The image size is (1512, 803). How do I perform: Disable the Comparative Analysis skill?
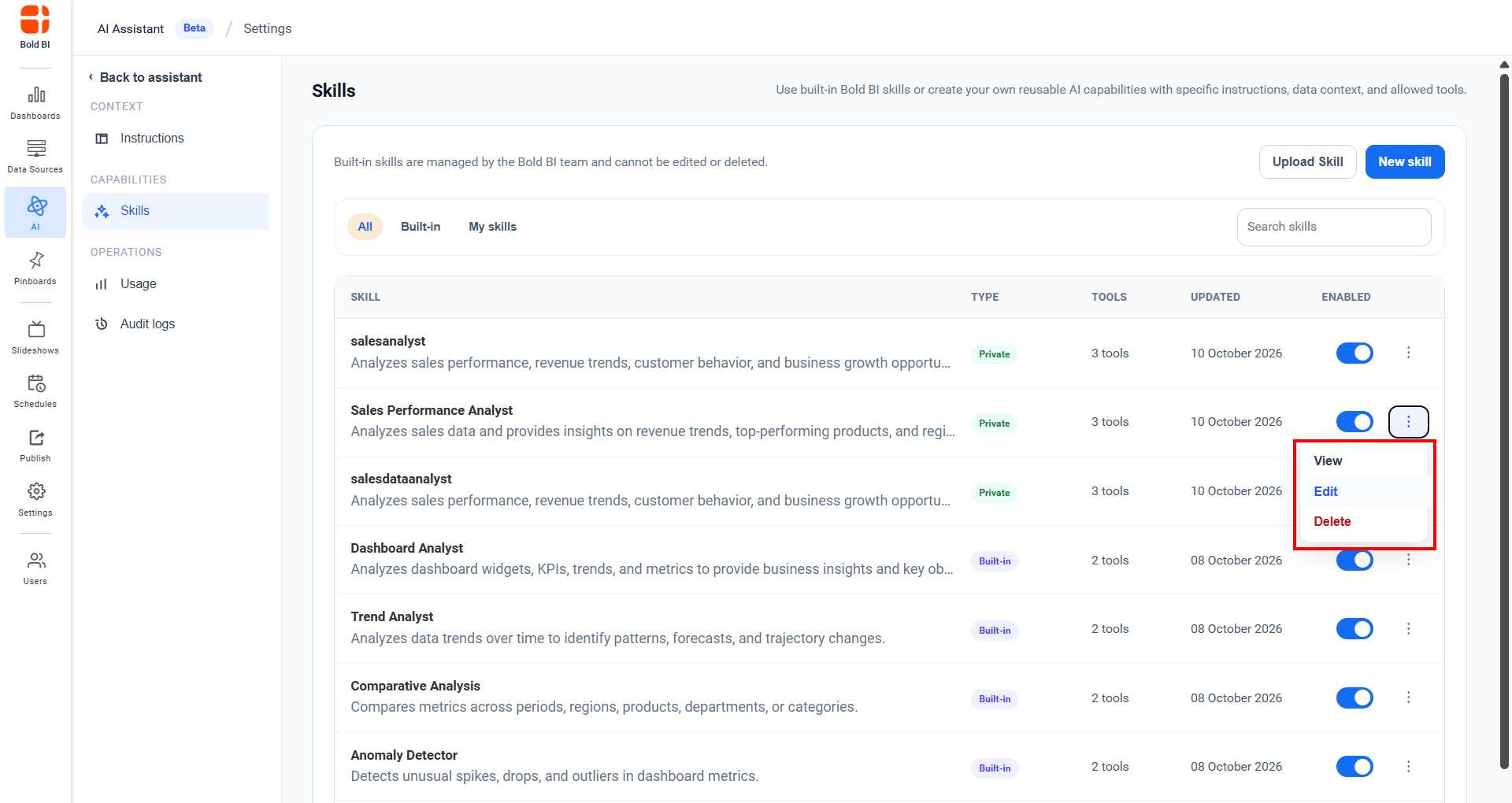tap(1354, 698)
